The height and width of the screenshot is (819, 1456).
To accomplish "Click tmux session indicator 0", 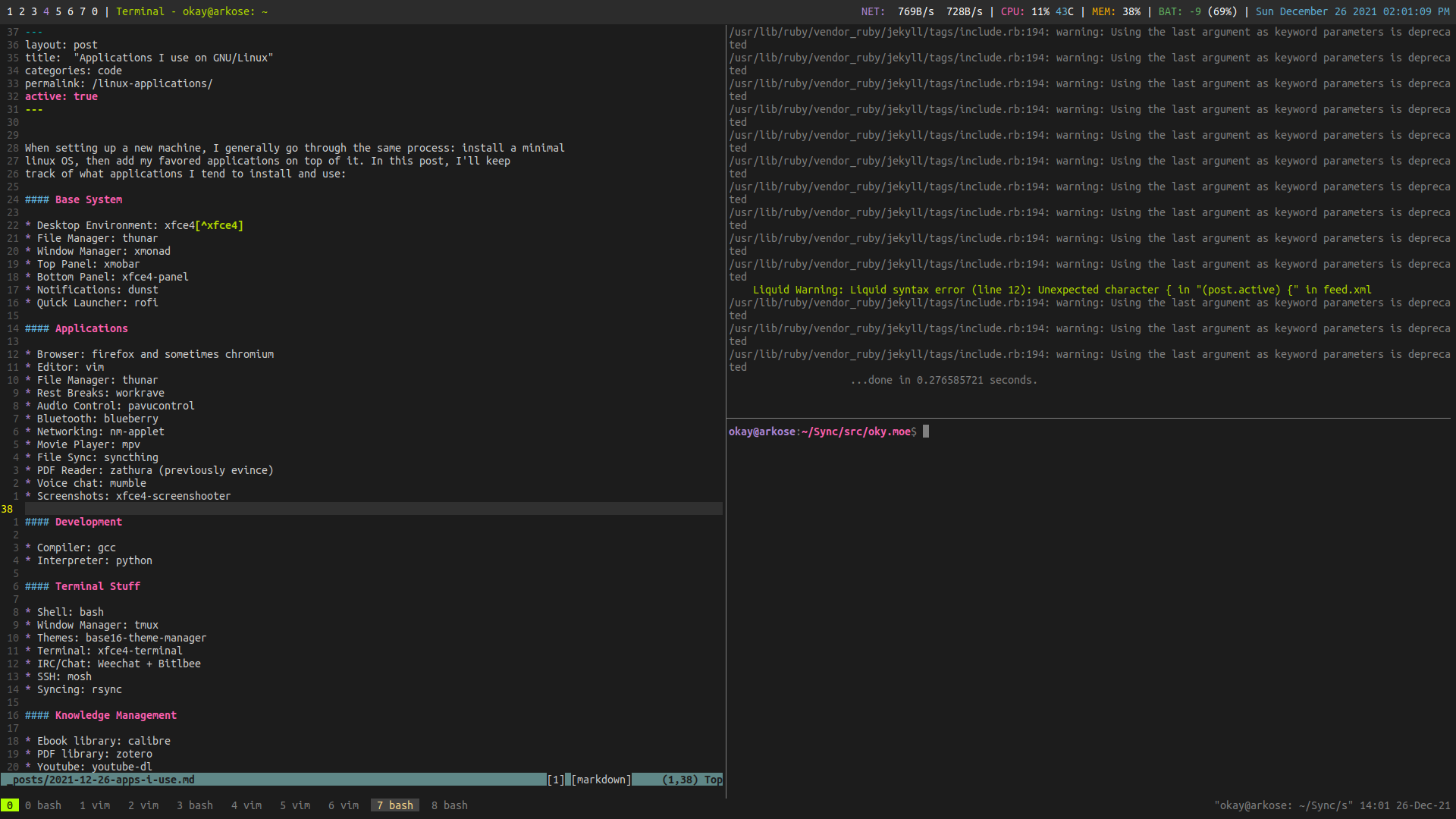I will pyautogui.click(x=9, y=805).
